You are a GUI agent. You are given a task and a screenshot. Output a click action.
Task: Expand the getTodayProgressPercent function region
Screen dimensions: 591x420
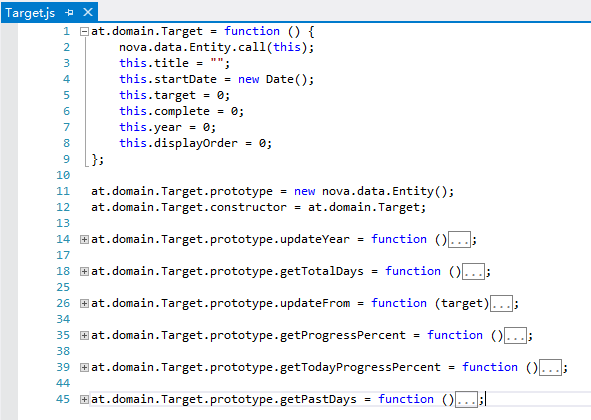click(x=84, y=368)
